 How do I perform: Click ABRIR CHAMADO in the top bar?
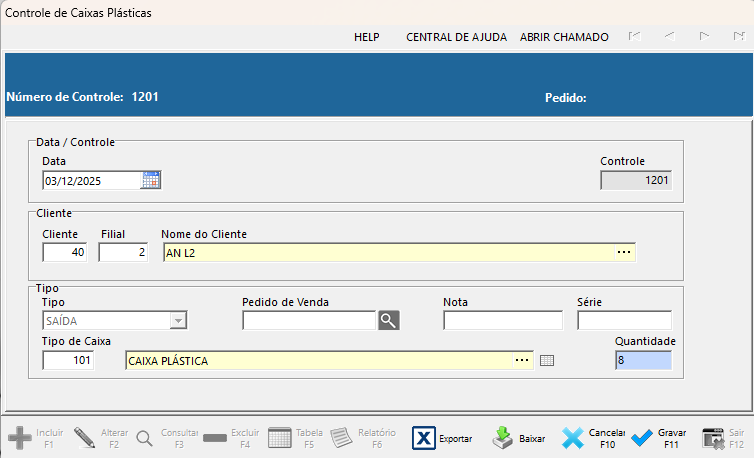click(564, 37)
